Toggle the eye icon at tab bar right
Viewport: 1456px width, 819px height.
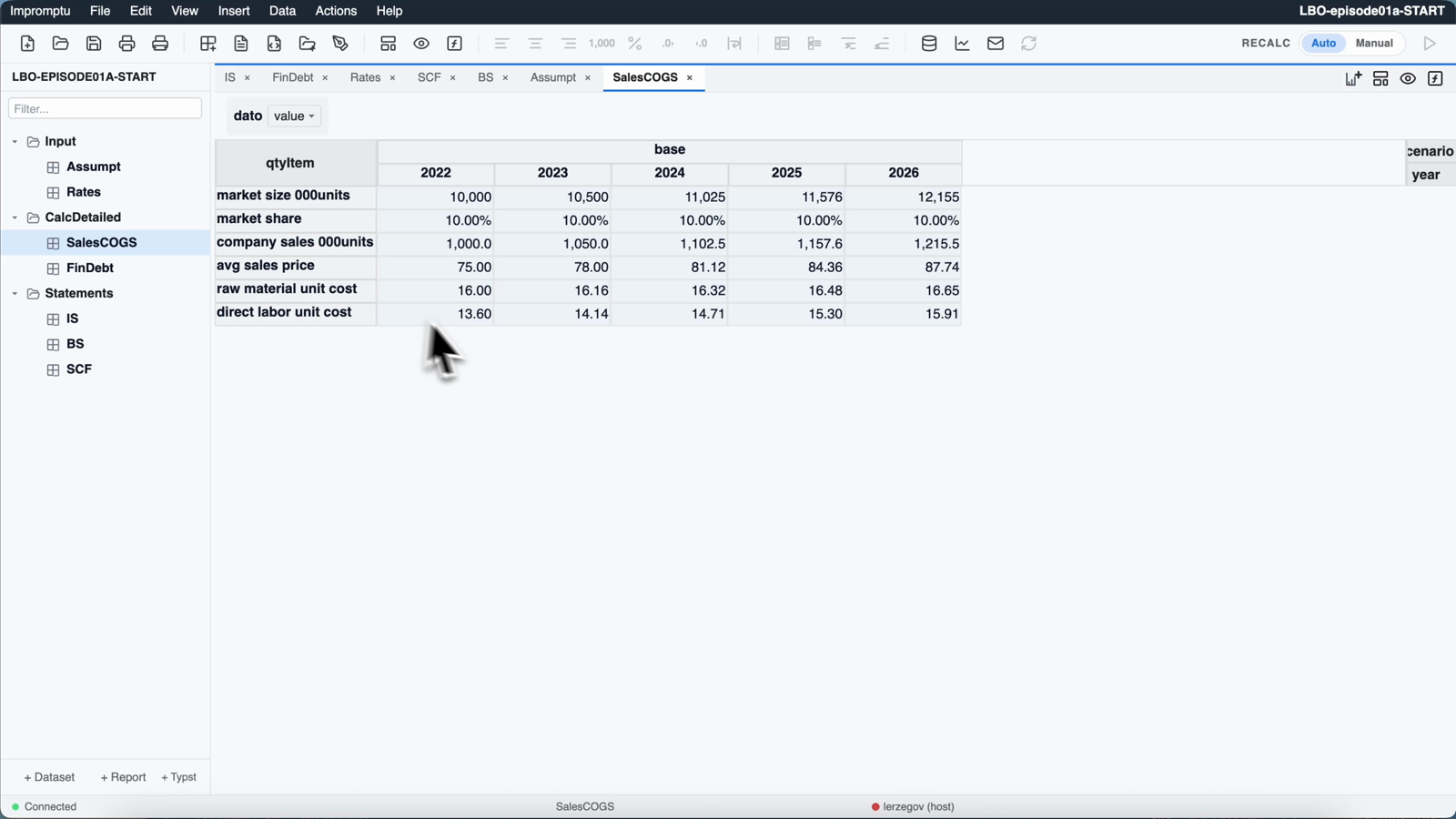pos(1408,79)
